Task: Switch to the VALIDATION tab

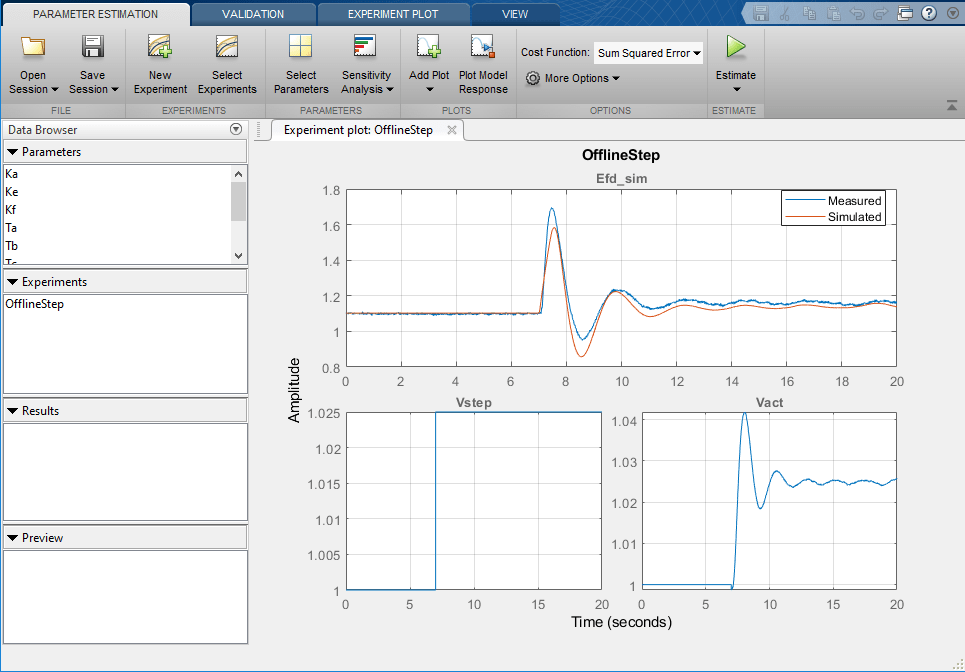Action: (x=253, y=13)
